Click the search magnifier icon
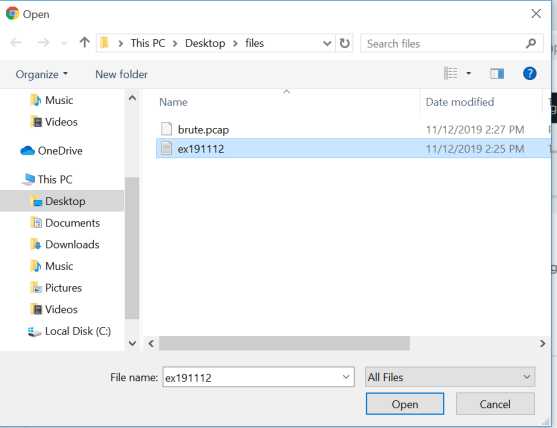The height and width of the screenshot is (428, 557). [531, 43]
